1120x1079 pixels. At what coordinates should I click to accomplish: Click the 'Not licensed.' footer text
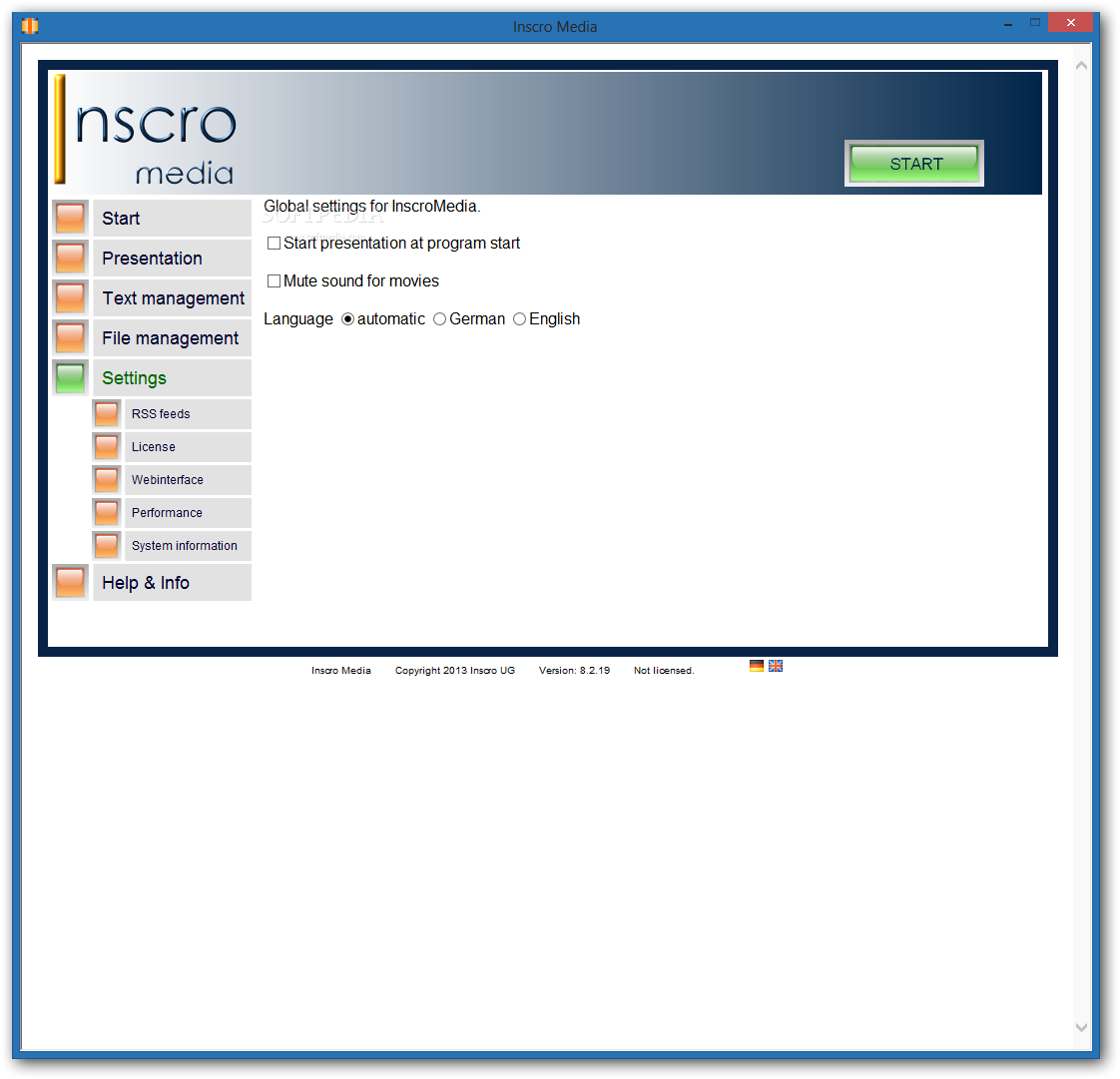(664, 671)
